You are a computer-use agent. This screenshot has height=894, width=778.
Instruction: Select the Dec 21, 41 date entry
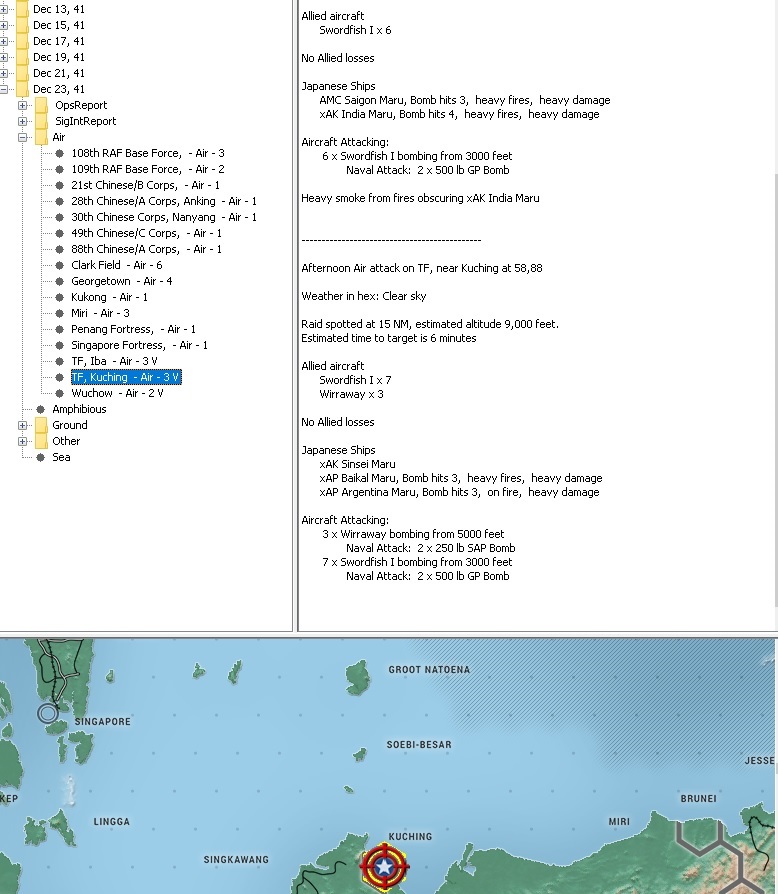click(59, 74)
